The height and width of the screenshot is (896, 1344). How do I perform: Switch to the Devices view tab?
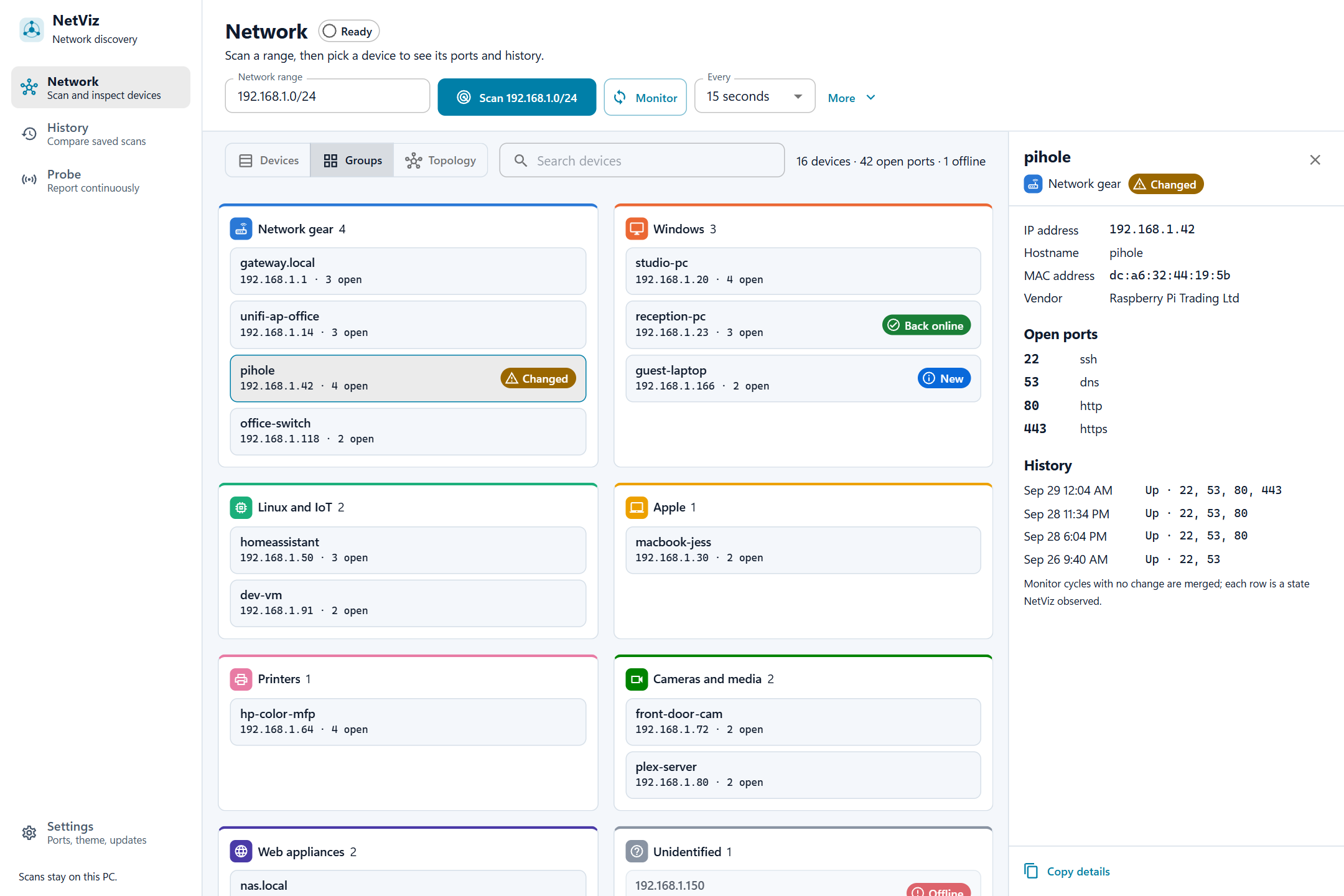[x=268, y=161]
